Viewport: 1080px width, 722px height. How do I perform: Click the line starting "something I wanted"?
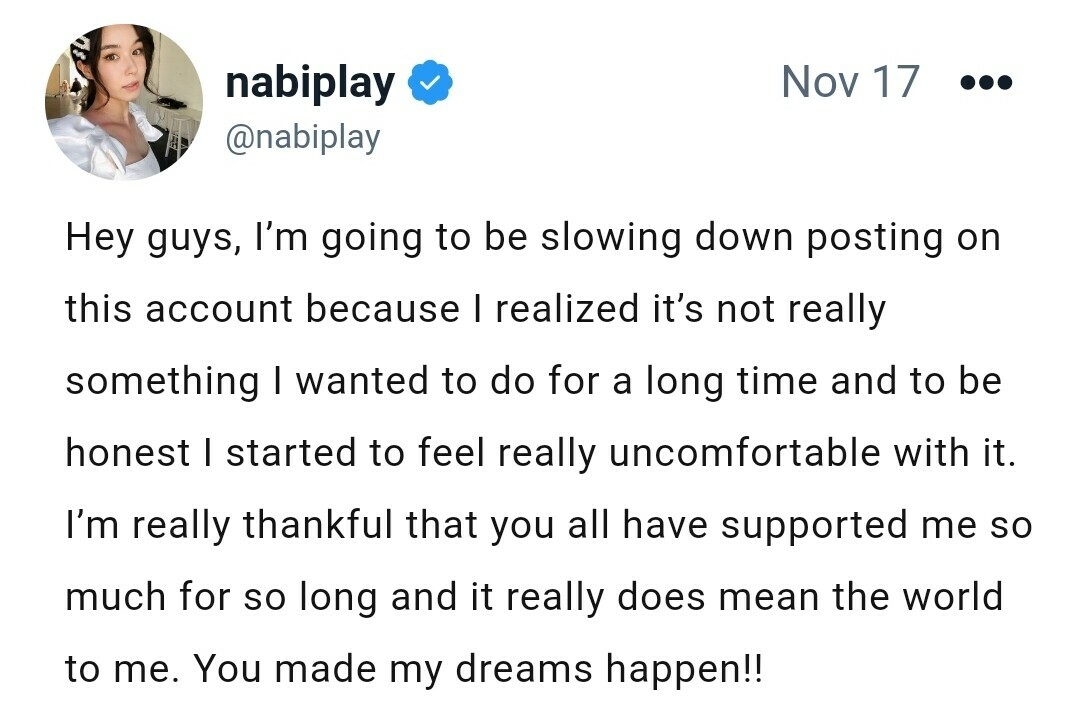coord(533,382)
